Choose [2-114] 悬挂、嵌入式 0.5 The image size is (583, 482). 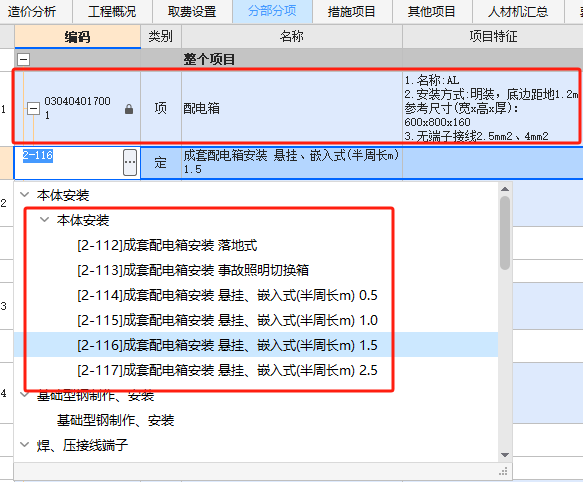(227, 295)
